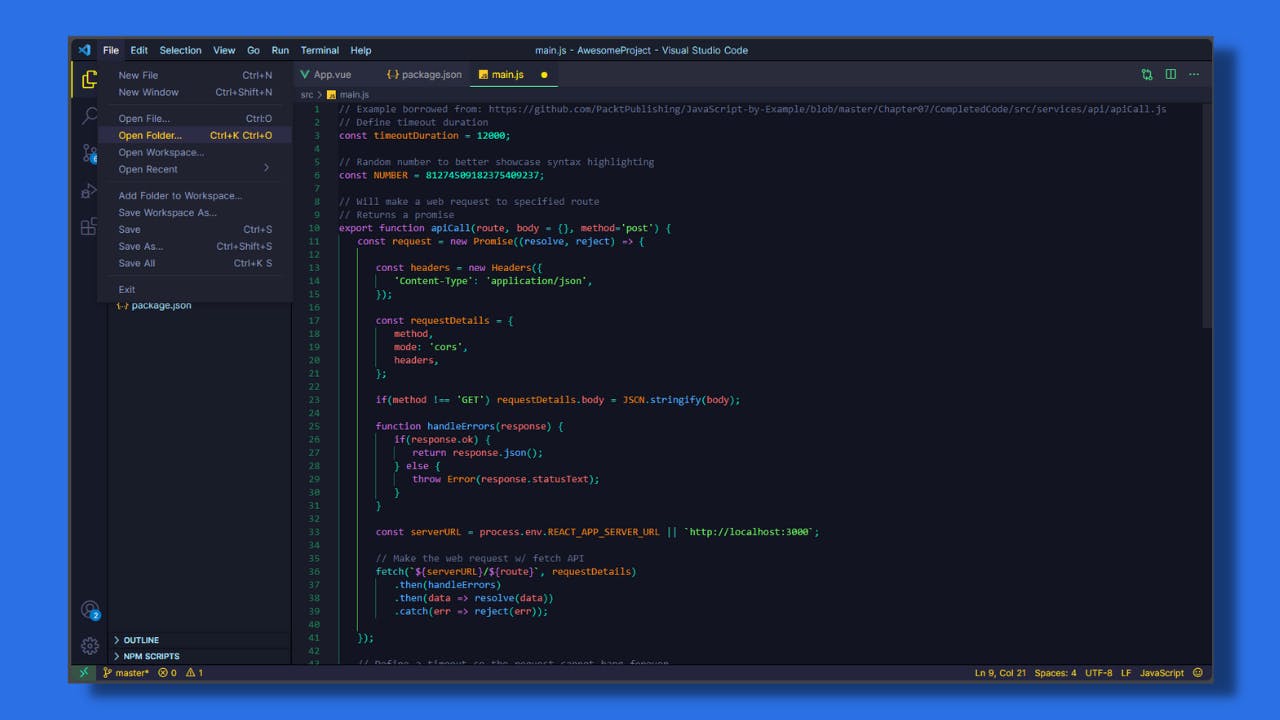Click the GitHub URL in line 1 comment
Image resolution: width=1280 pixels, height=720 pixels.
(x=827, y=109)
